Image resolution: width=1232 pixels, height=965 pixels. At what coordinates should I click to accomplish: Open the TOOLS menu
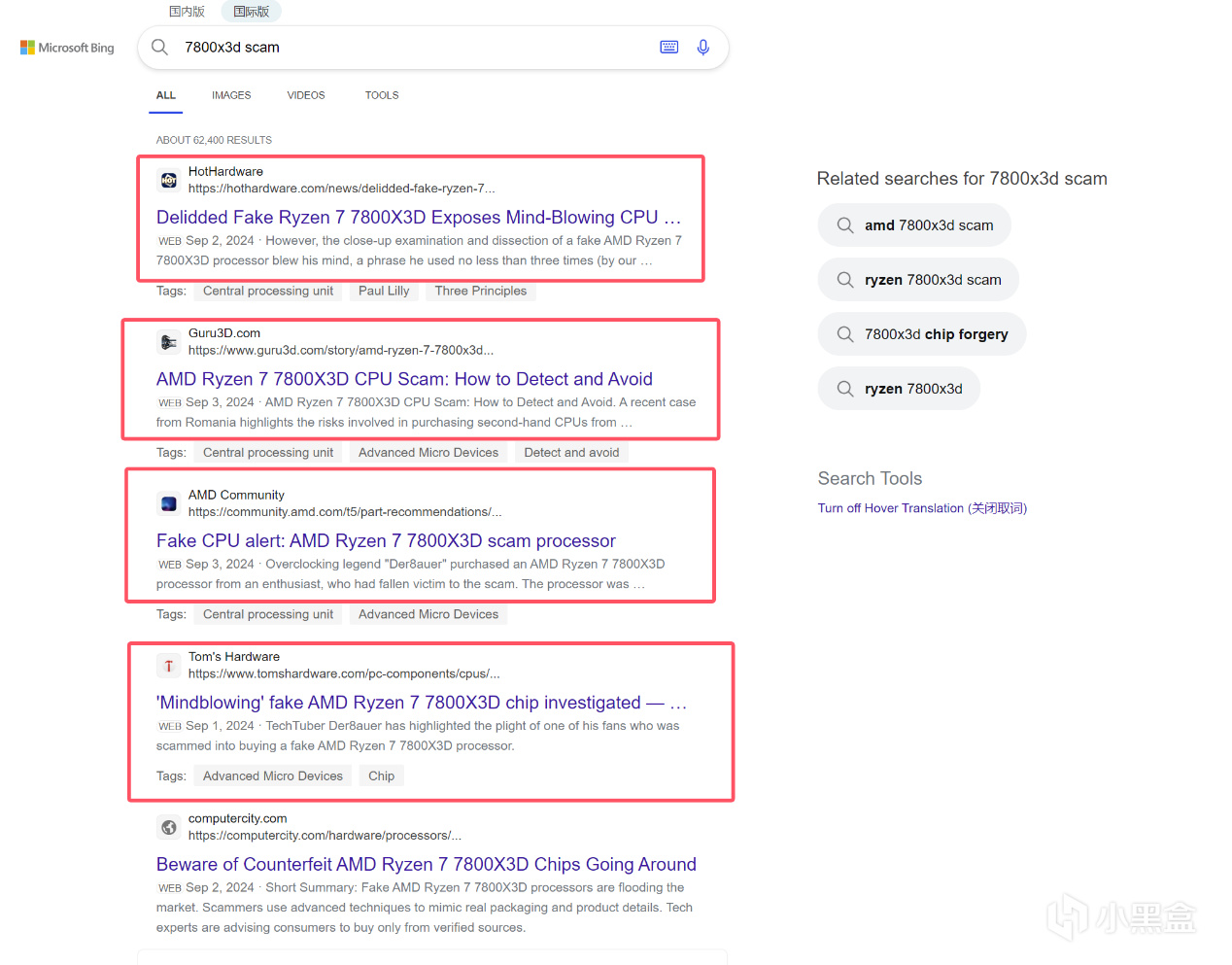(x=382, y=95)
